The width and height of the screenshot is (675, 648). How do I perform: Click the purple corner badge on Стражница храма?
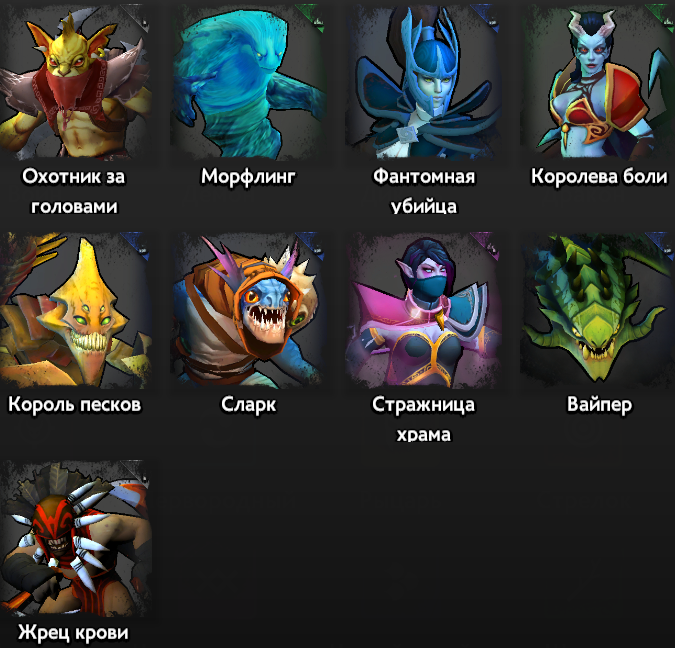(488, 245)
